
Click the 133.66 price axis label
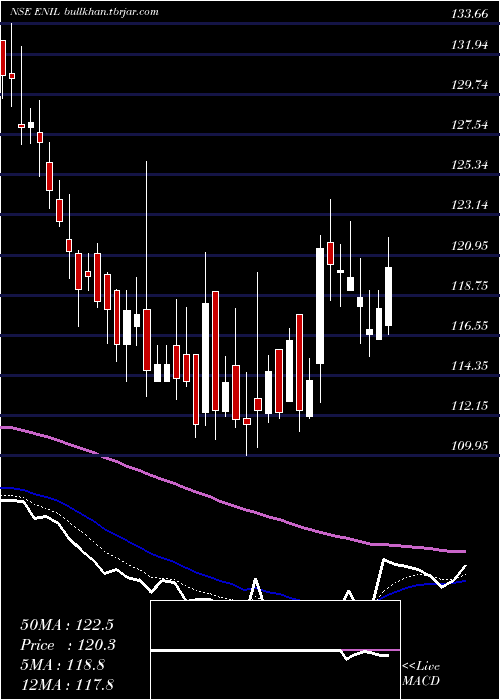point(469,14)
